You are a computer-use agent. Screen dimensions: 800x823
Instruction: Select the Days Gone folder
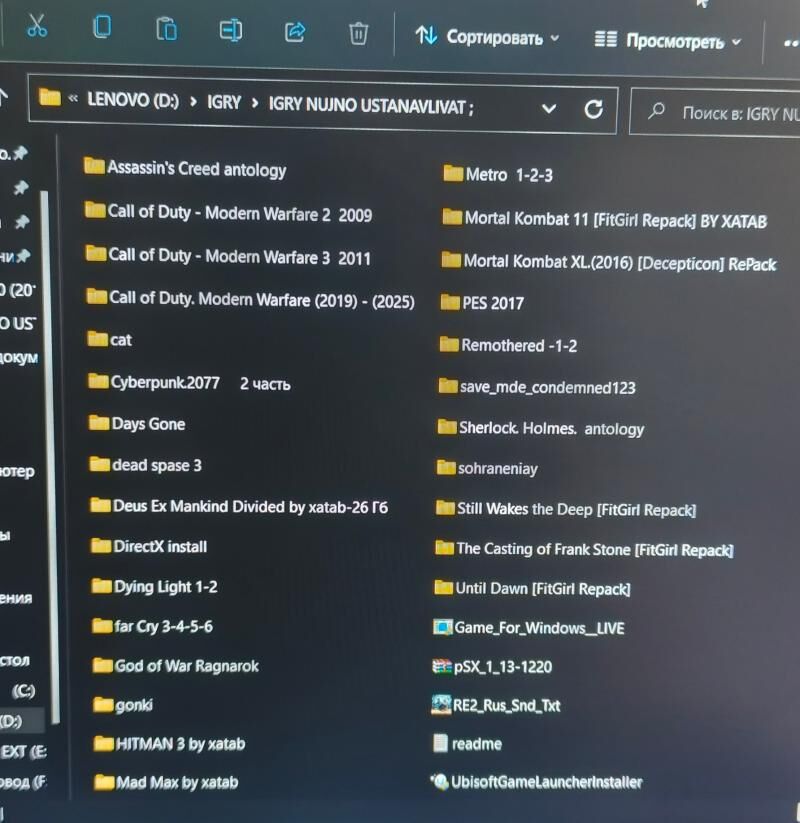[x=137, y=424]
